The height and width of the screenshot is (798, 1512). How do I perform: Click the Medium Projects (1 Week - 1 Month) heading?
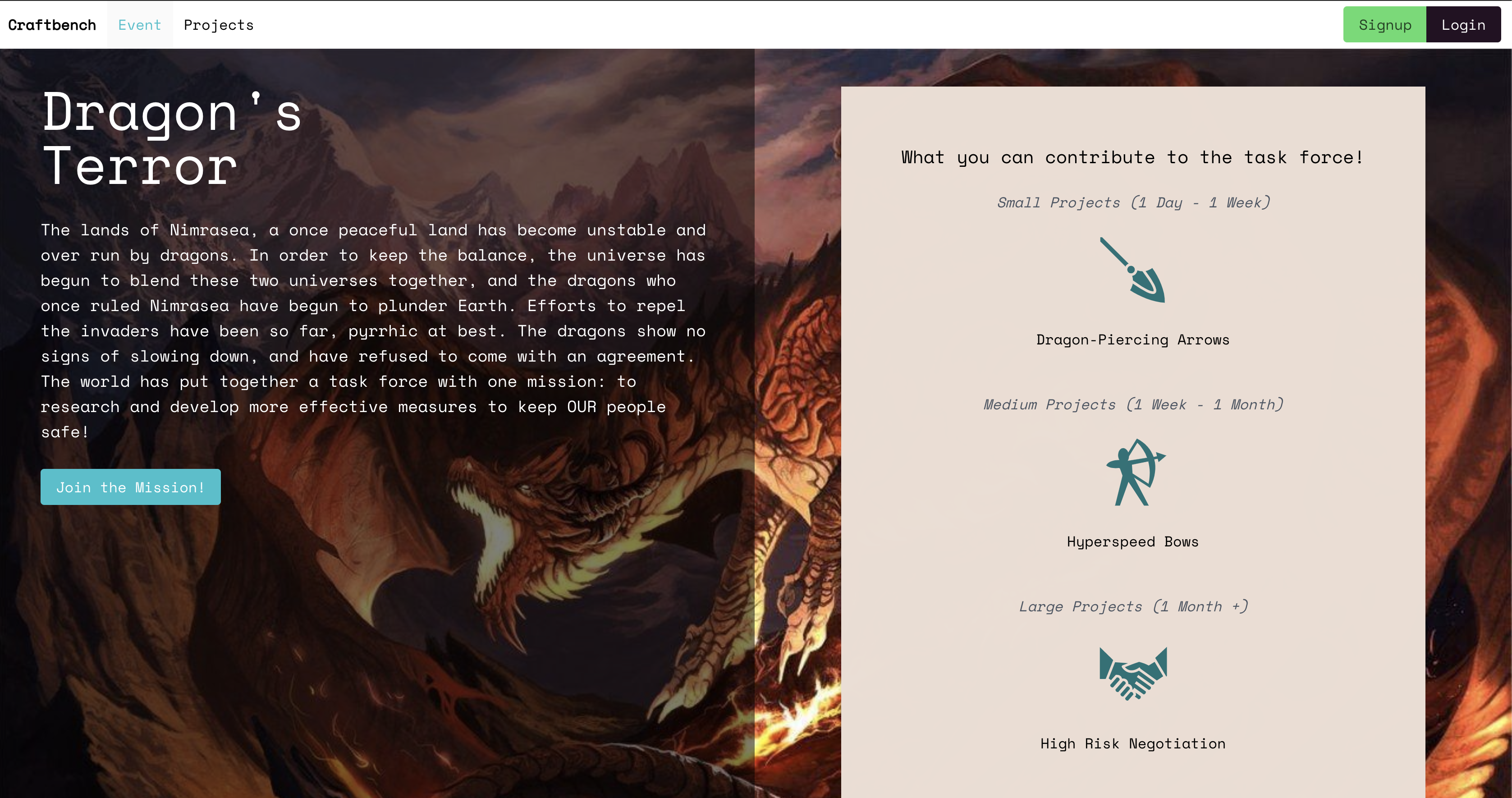tap(1133, 404)
